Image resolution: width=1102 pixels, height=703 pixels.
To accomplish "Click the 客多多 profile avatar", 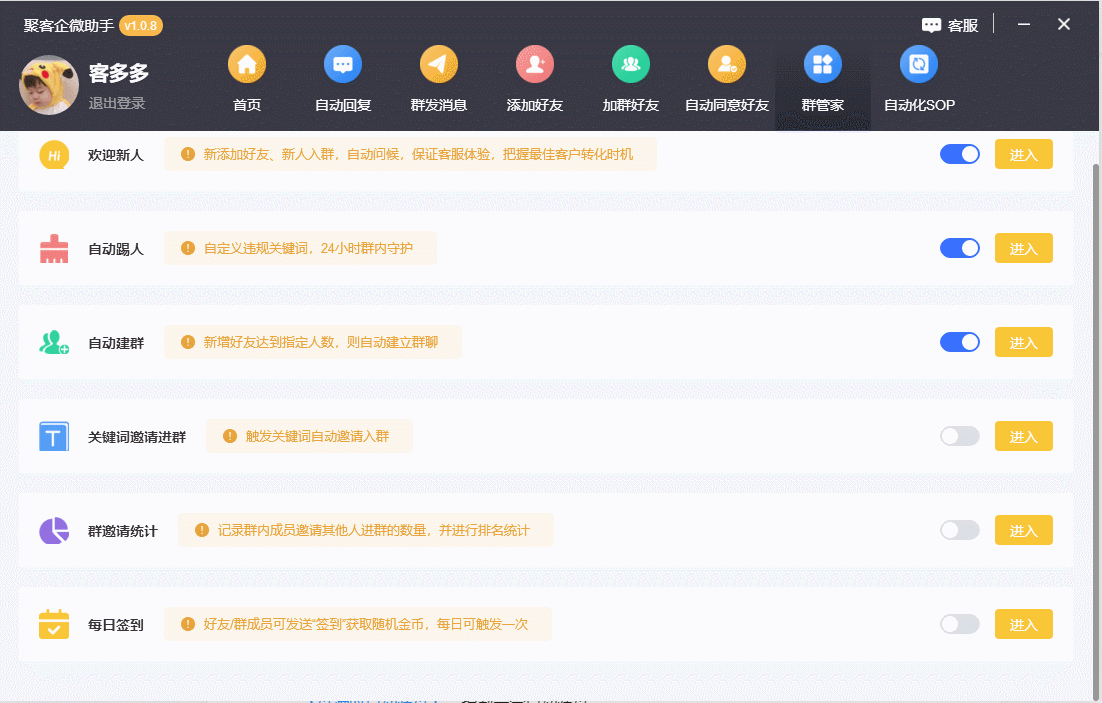I will (x=49, y=85).
